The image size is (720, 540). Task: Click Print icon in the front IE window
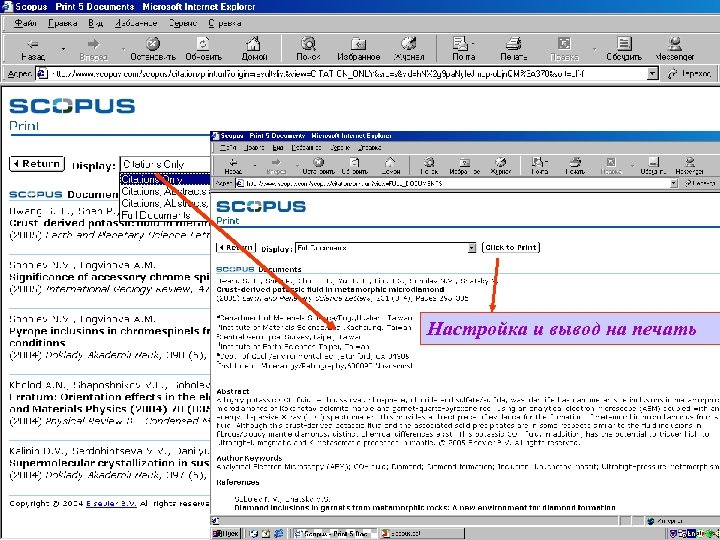coord(575,166)
